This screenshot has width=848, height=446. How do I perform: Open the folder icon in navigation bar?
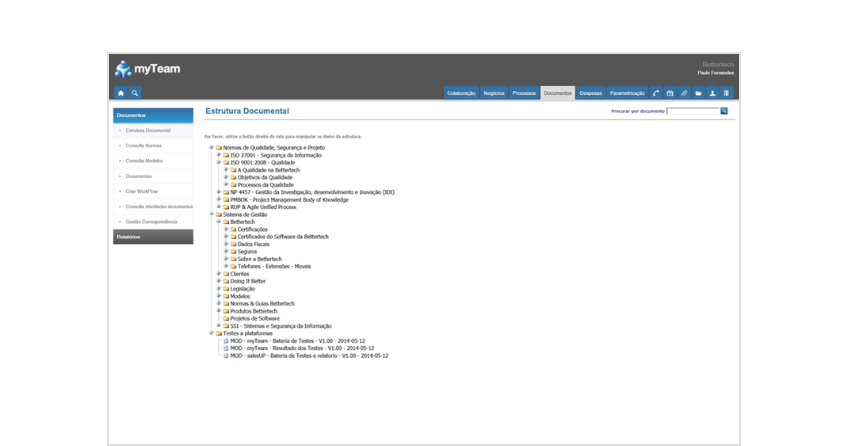coord(698,93)
